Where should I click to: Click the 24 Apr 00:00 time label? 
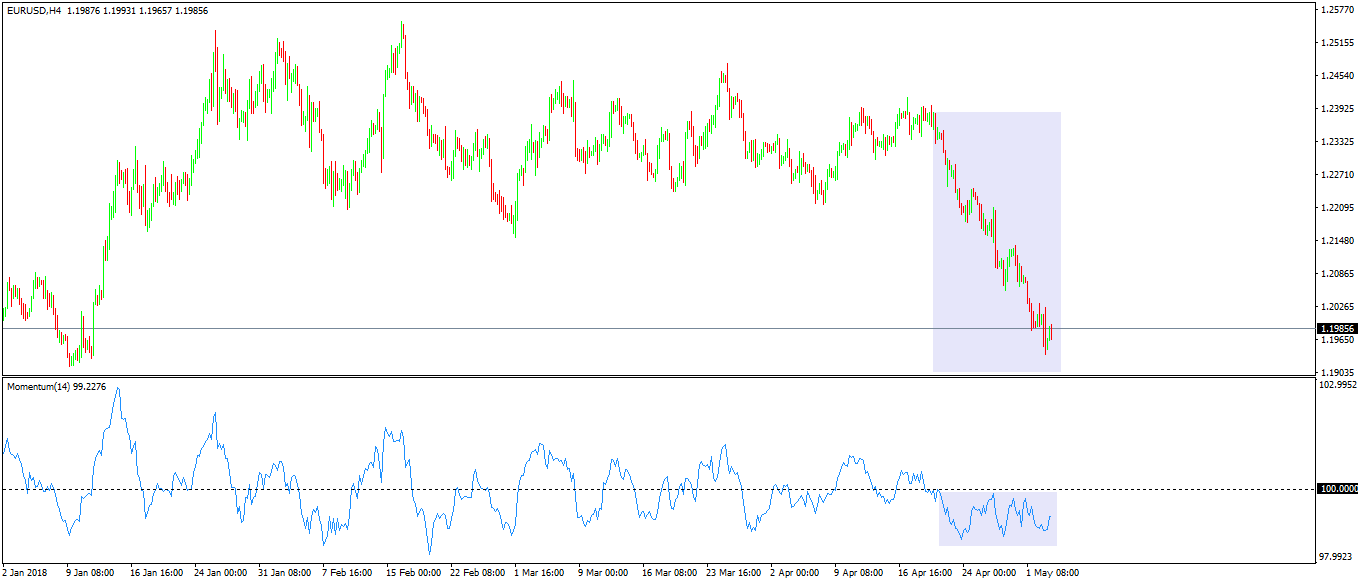tap(990, 574)
